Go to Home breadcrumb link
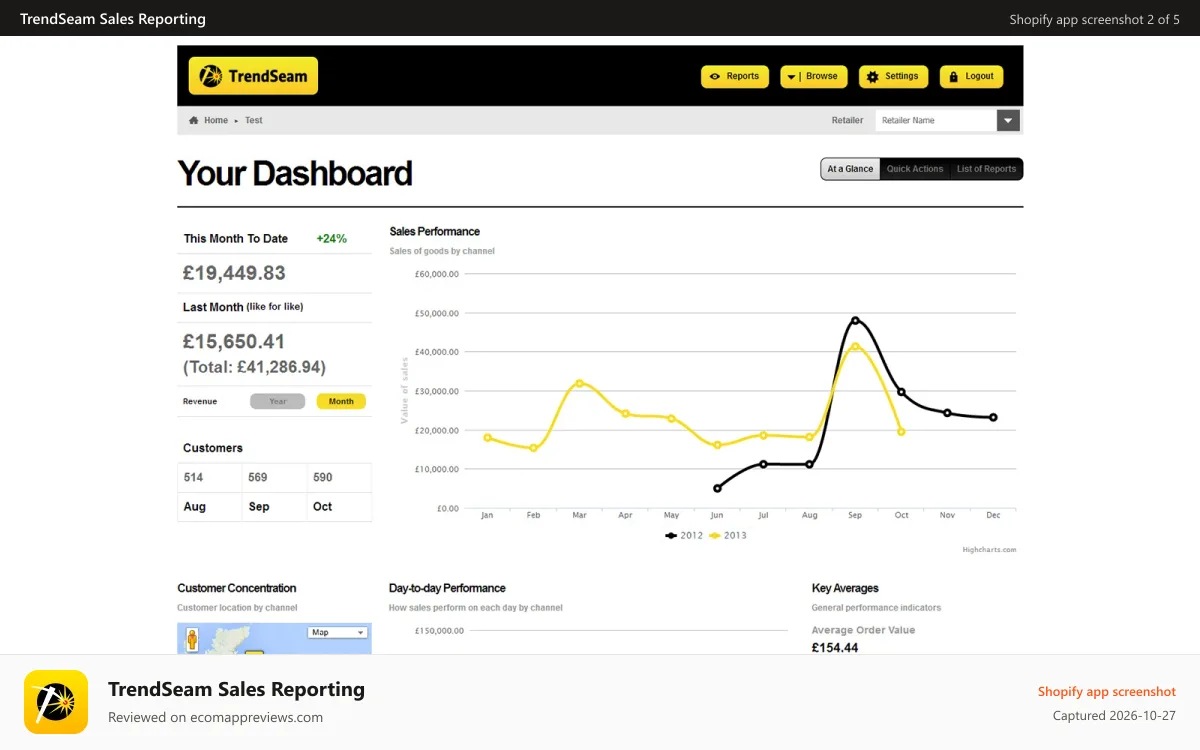Viewport: 1200px width, 750px height. click(216, 120)
